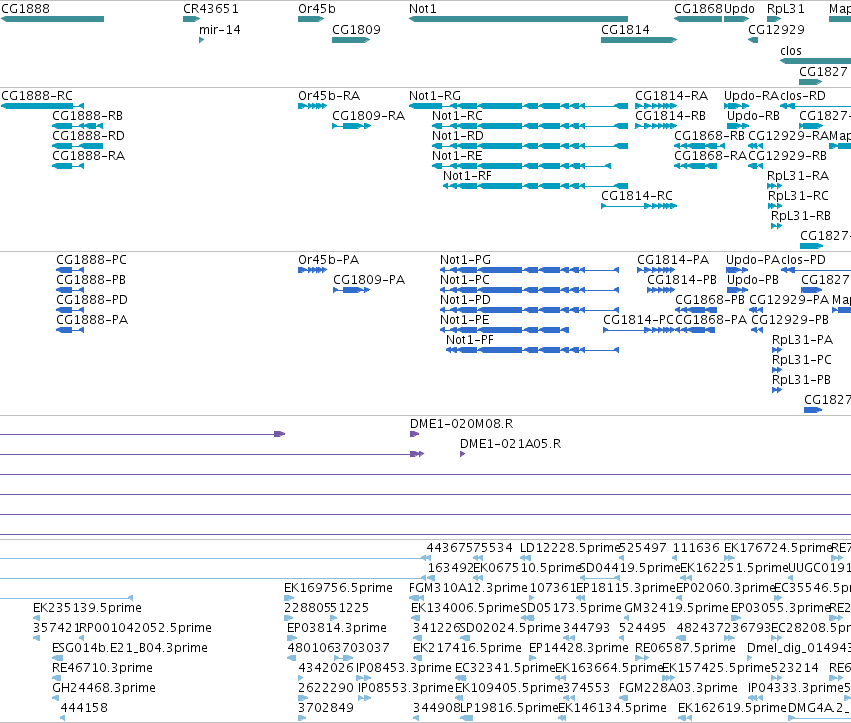Click transcript CG1814-RC

tap(639, 206)
